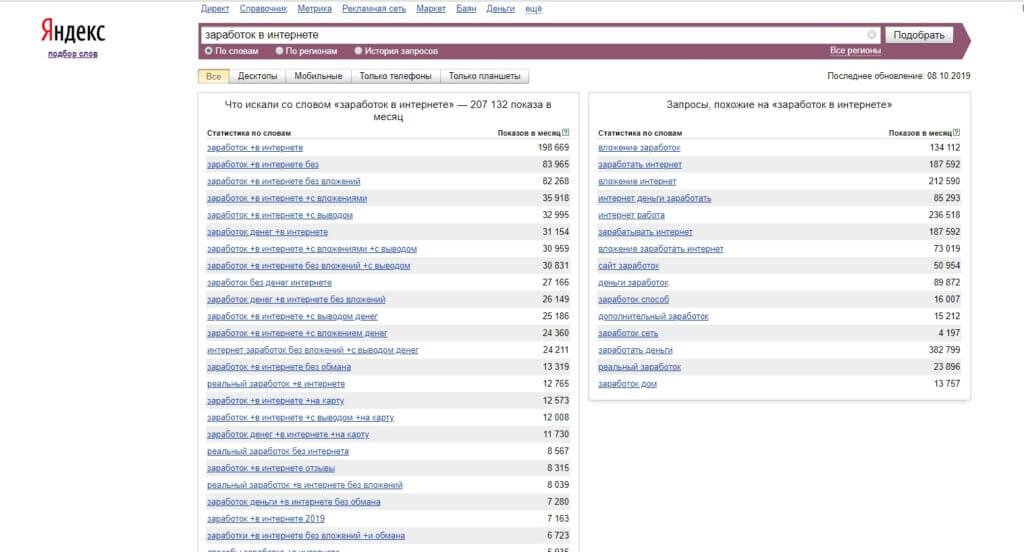Clear the search query with the X icon
The image size is (1024, 552).
tap(871, 35)
